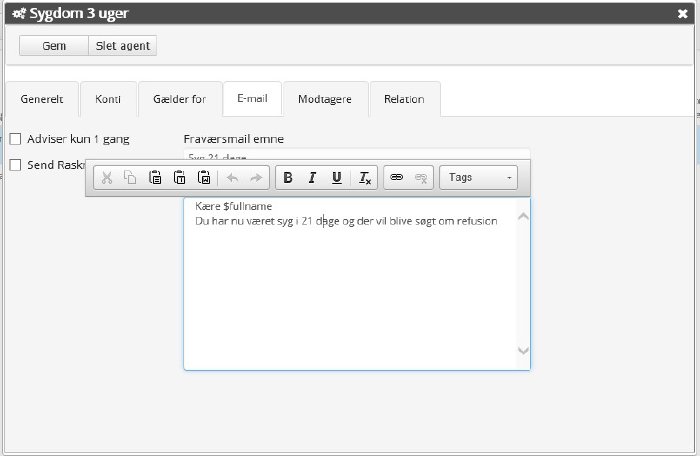The width and height of the screenshot is (700, 456).
Task: Remove formatting with Tx icon
Action: (x=365, y=178)
